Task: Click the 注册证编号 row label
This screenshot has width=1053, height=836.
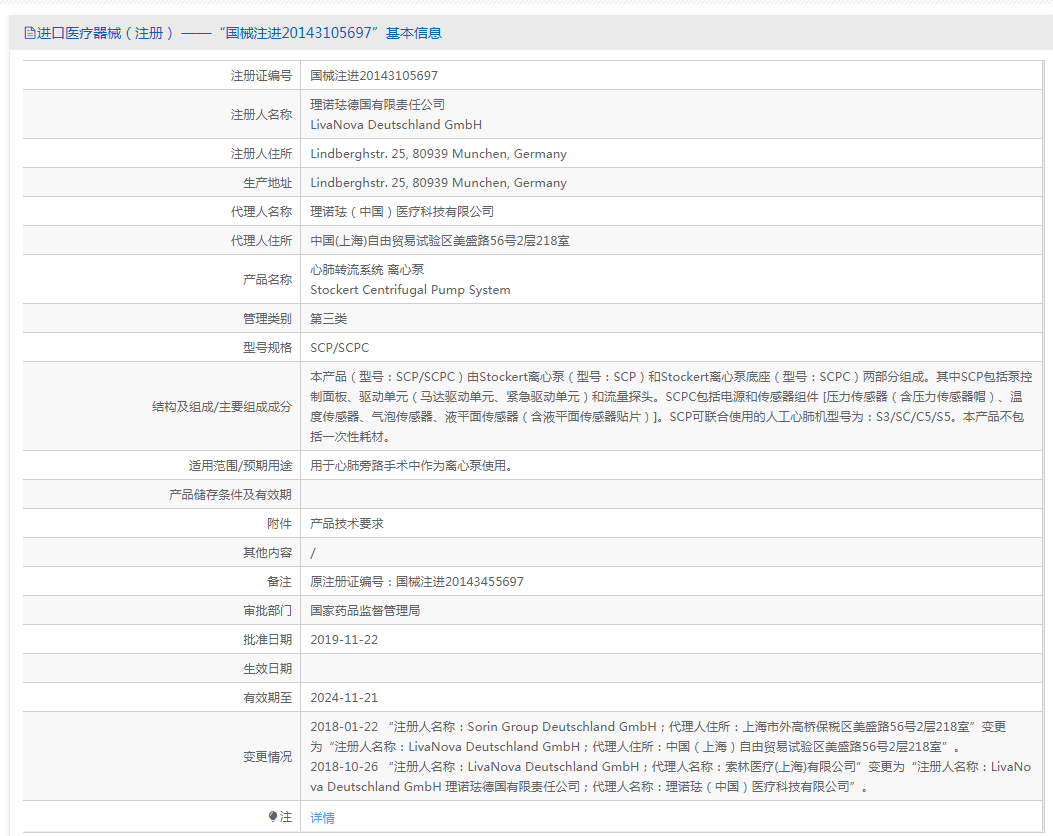Action: pyautogui.click(x=261, y=76)
